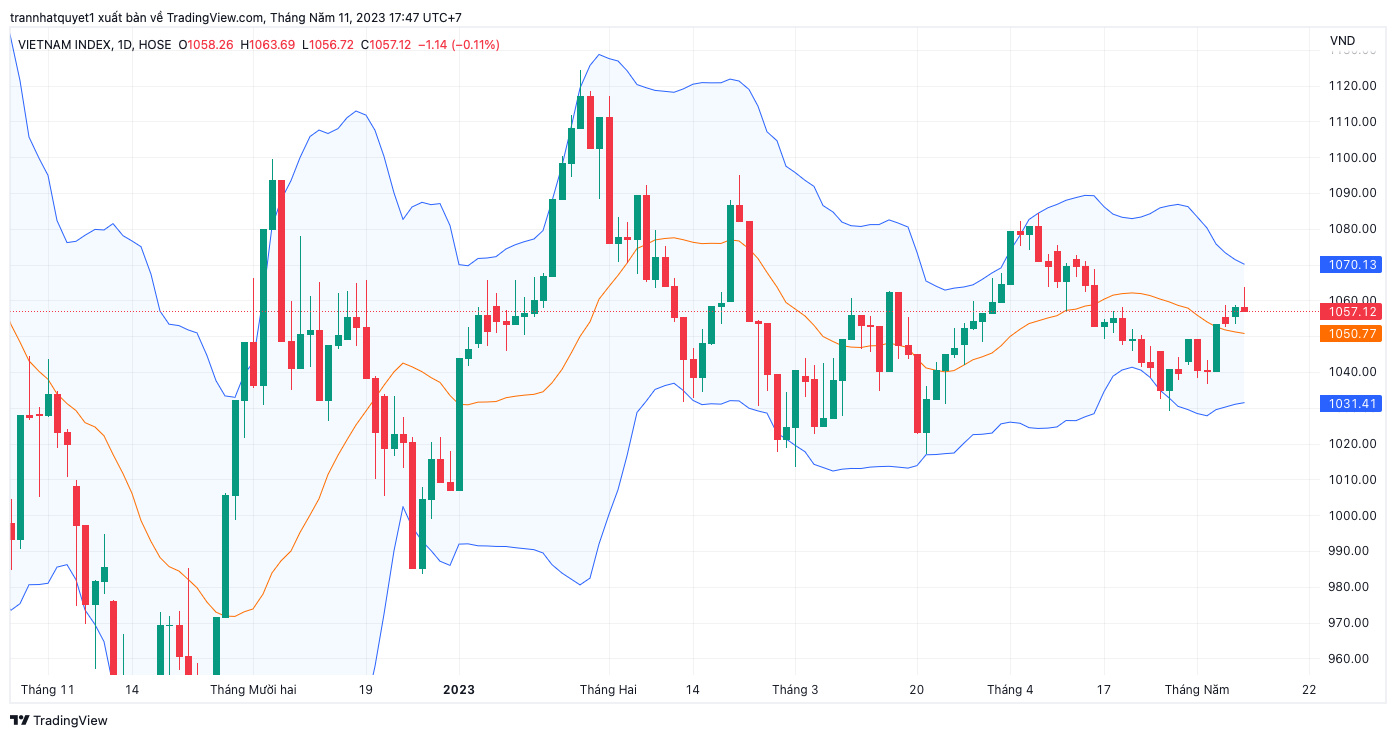Click the Tháng Hai date label
This screenshot has width=1396, height=738.
(x=608, y=690)
